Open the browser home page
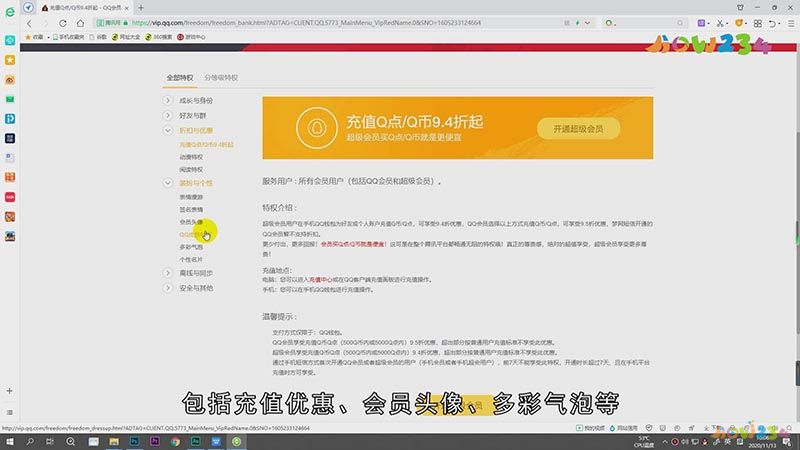The width and height of the screenshot is (800, 450). point(80,23)
